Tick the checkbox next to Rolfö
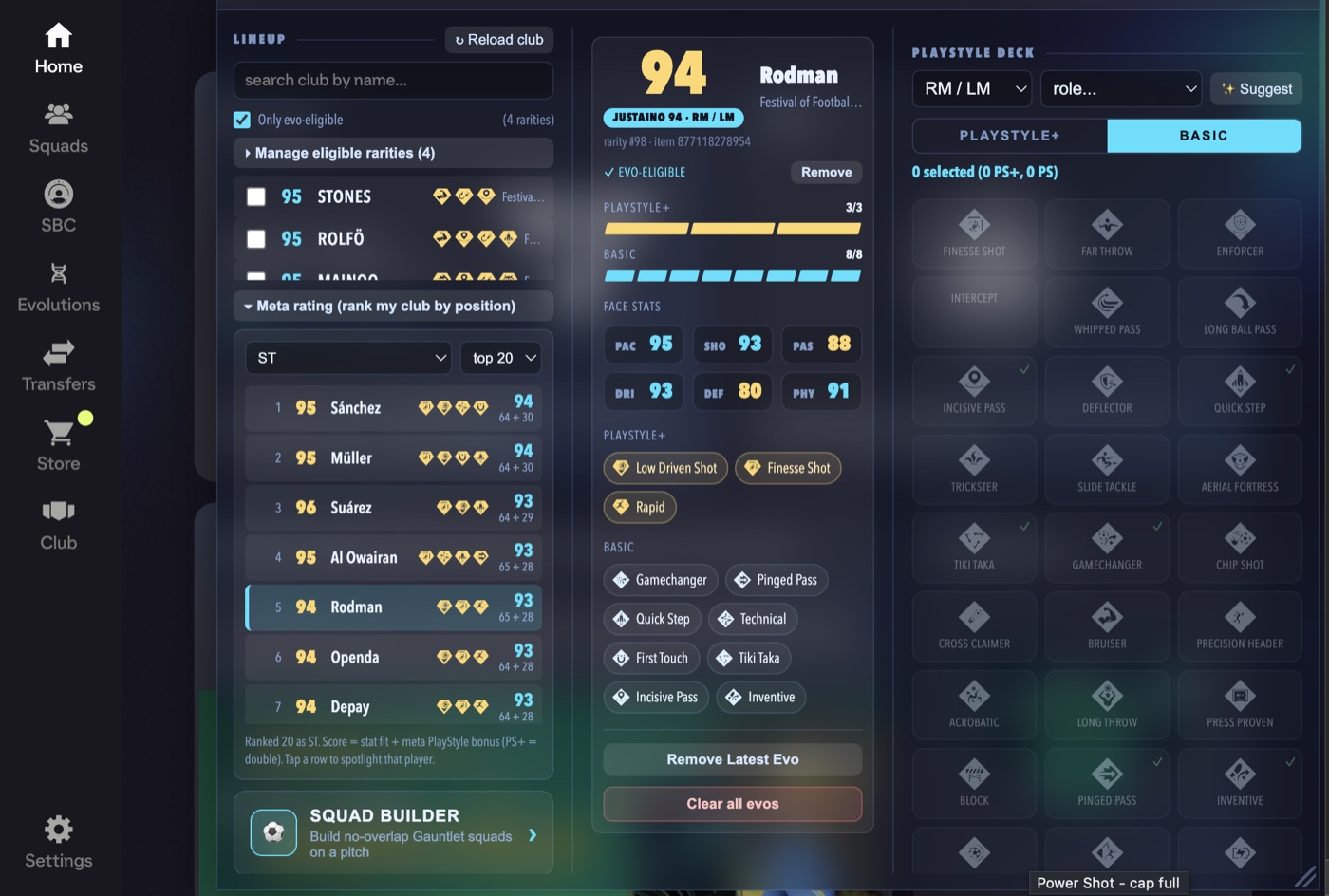1329x896 pixels. 256,238
